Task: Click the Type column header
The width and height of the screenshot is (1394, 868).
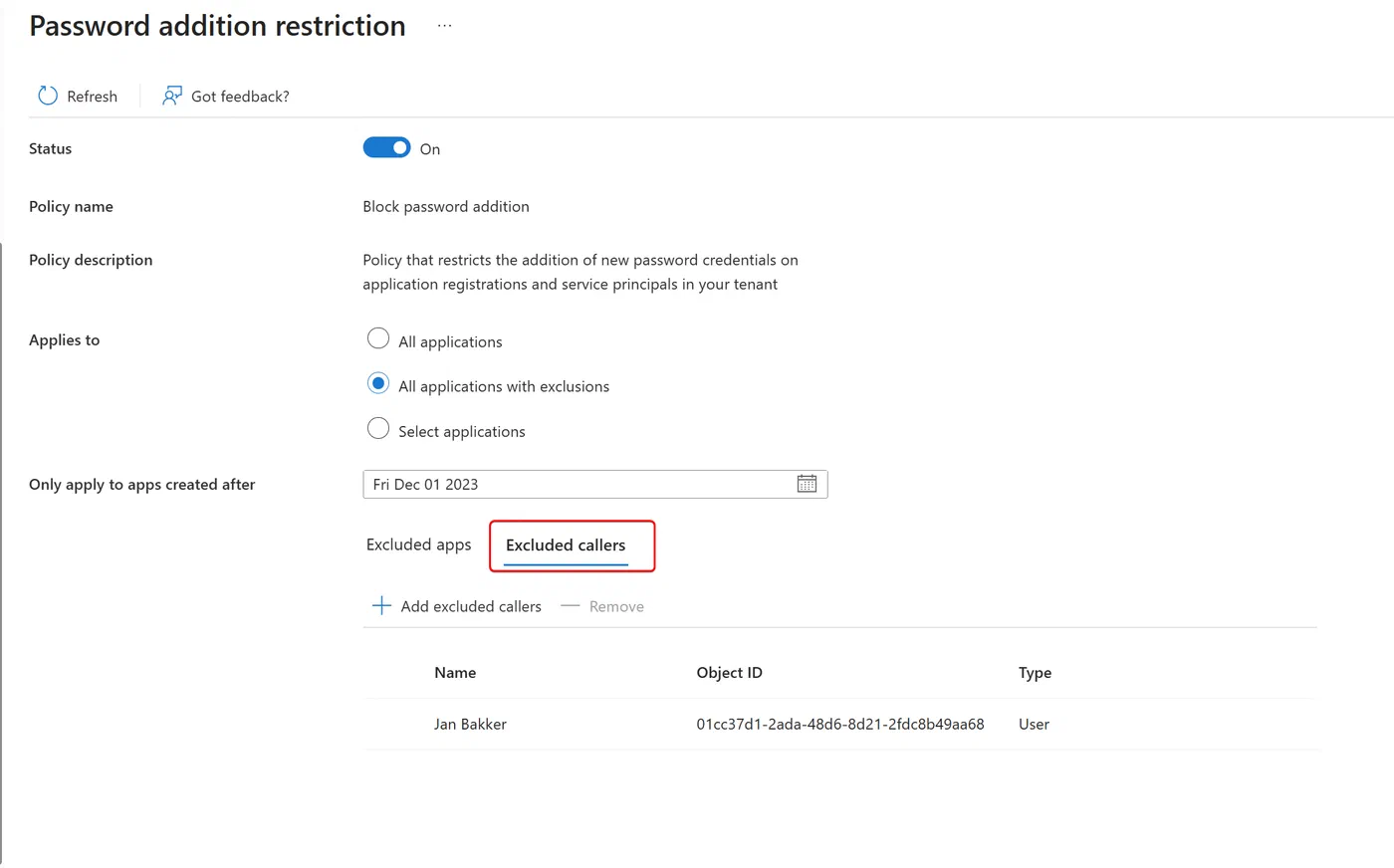Action: [1035, 673]
